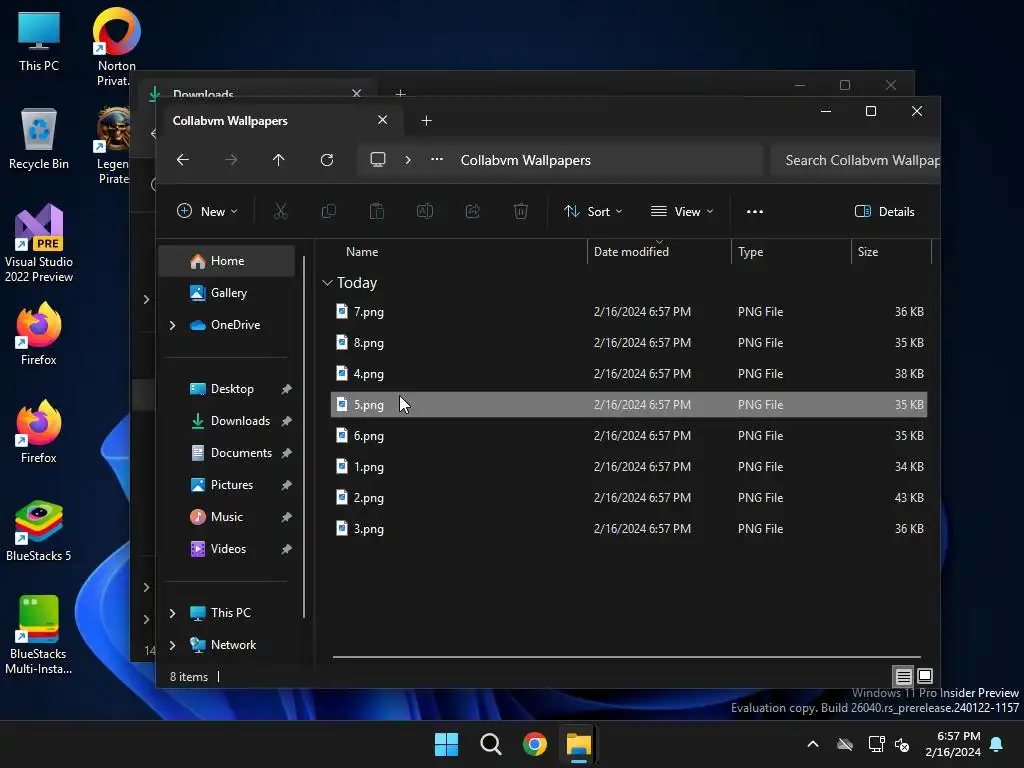Open Gallery in navigation pane

(x=227, y=293)
